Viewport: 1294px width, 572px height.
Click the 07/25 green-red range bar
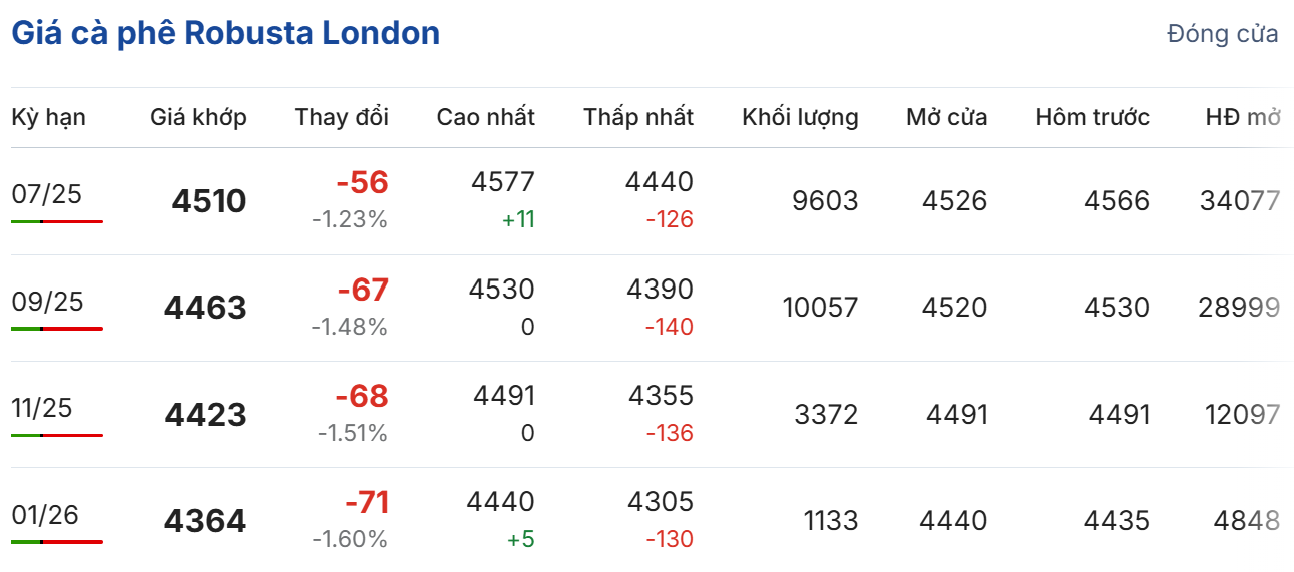pos(57,221)
